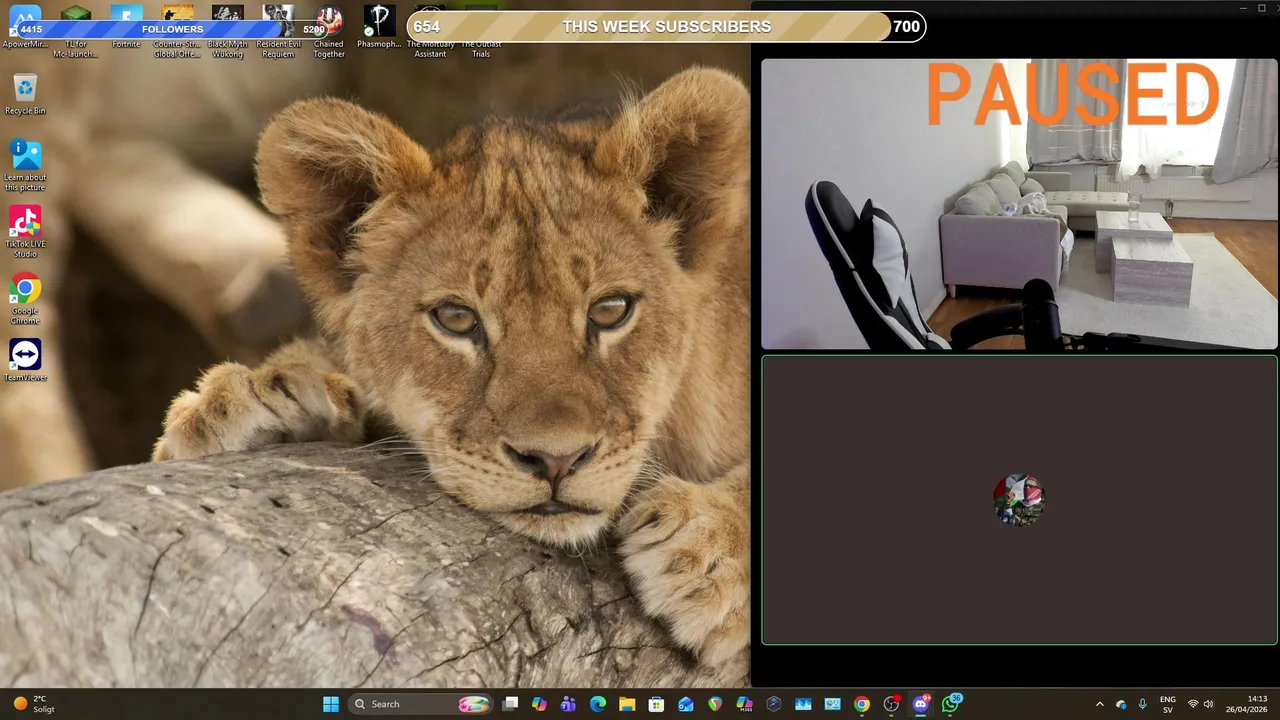Viewport: 1280px width, 720px height.
Task: Show hidden system tray icons
Action: point(1100,704)
